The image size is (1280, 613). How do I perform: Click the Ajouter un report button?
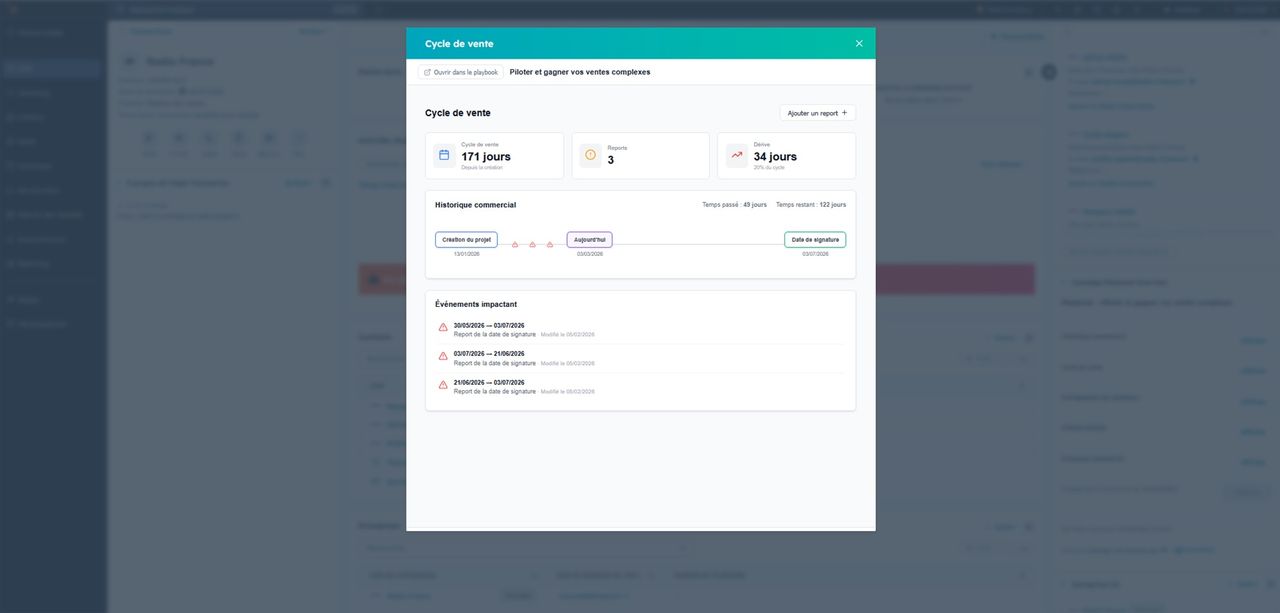811,111
